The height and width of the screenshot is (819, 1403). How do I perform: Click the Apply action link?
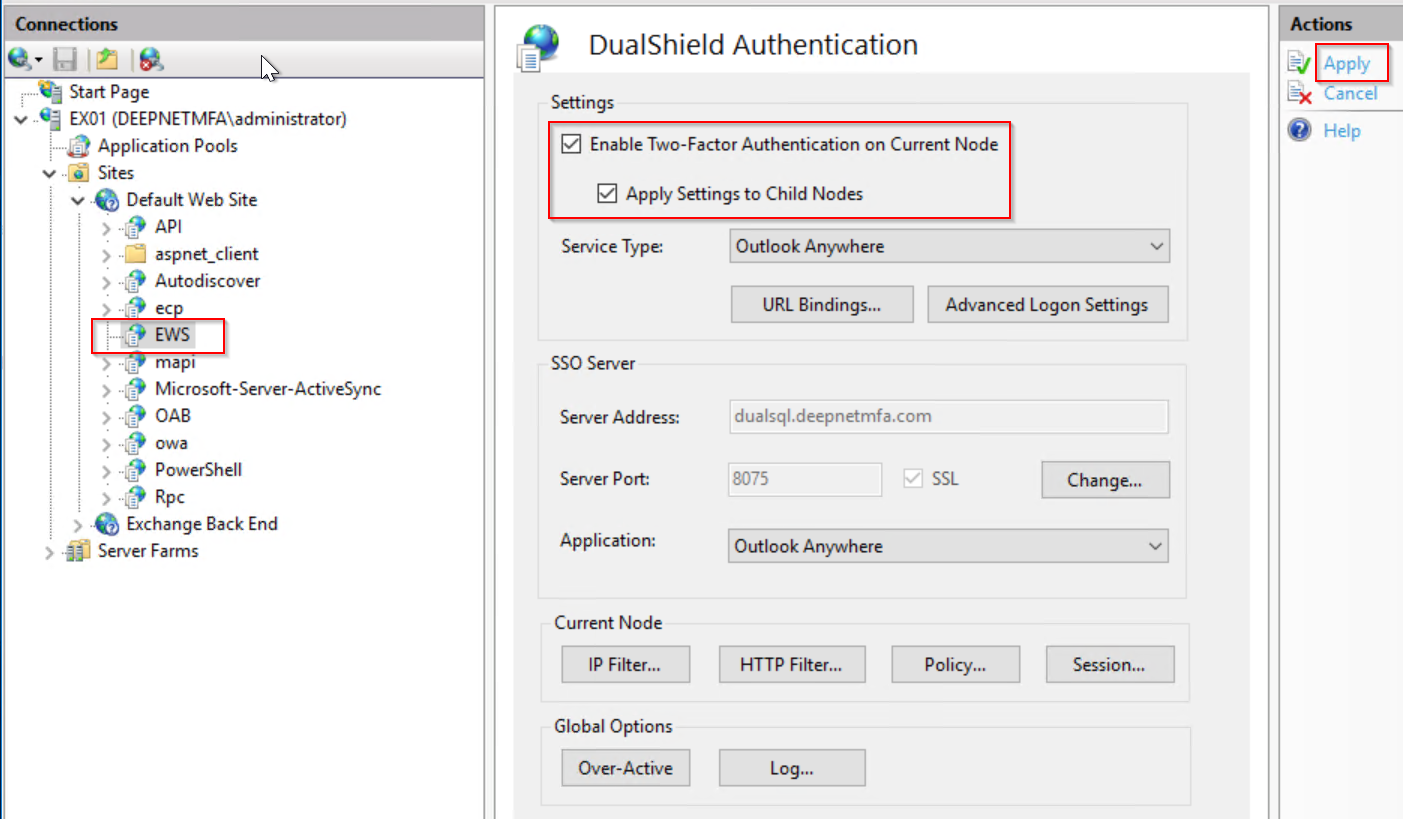click(1347, 64)
